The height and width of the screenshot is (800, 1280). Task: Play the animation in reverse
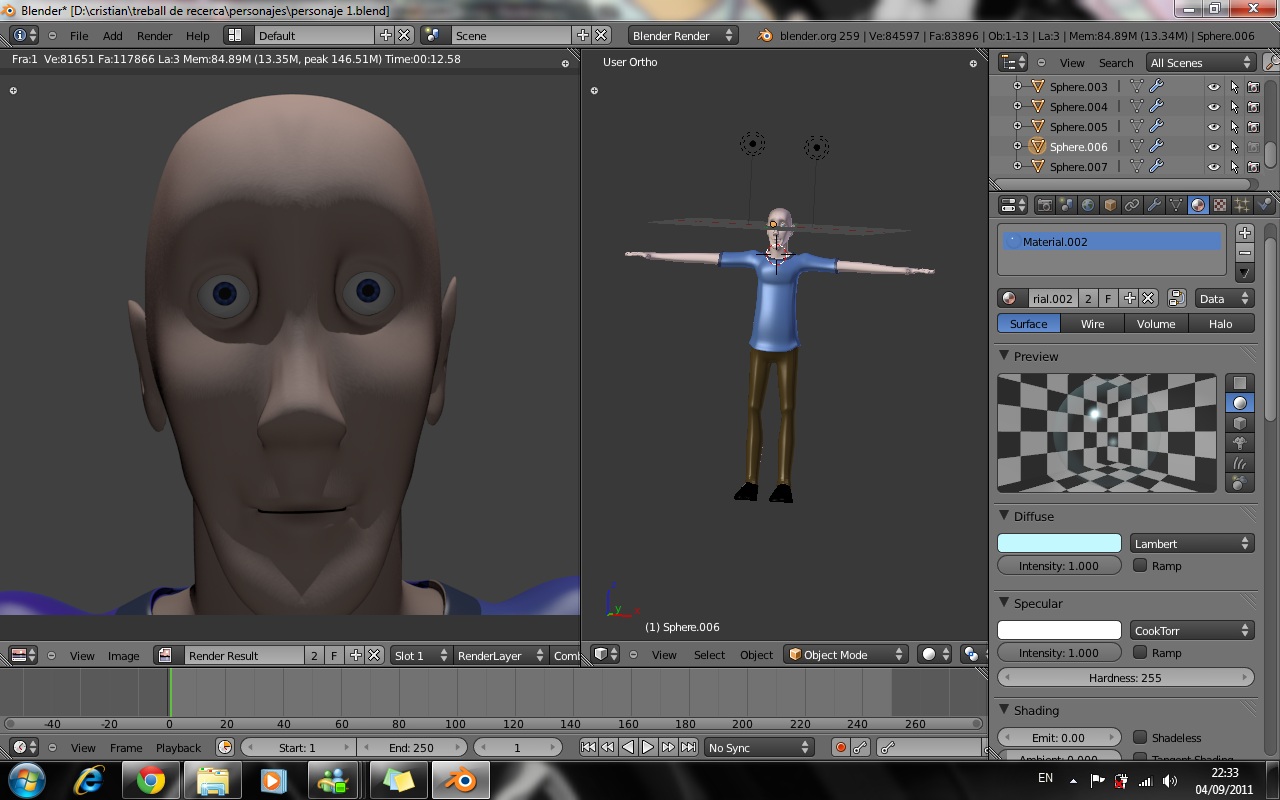[628, 747]
